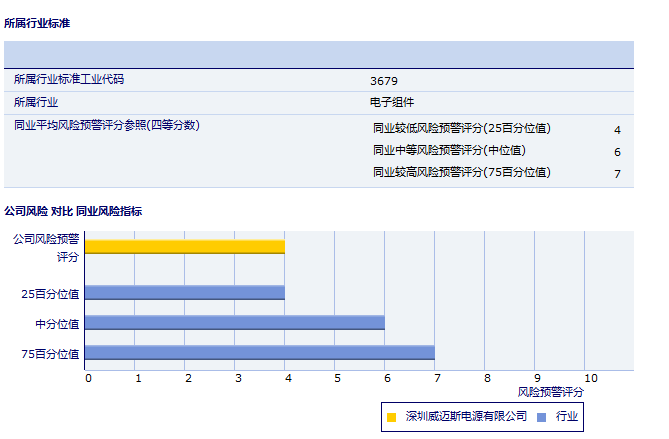Click the x-axis tick label 0
Screen dimensions: 669x439
tap(88, 378)
